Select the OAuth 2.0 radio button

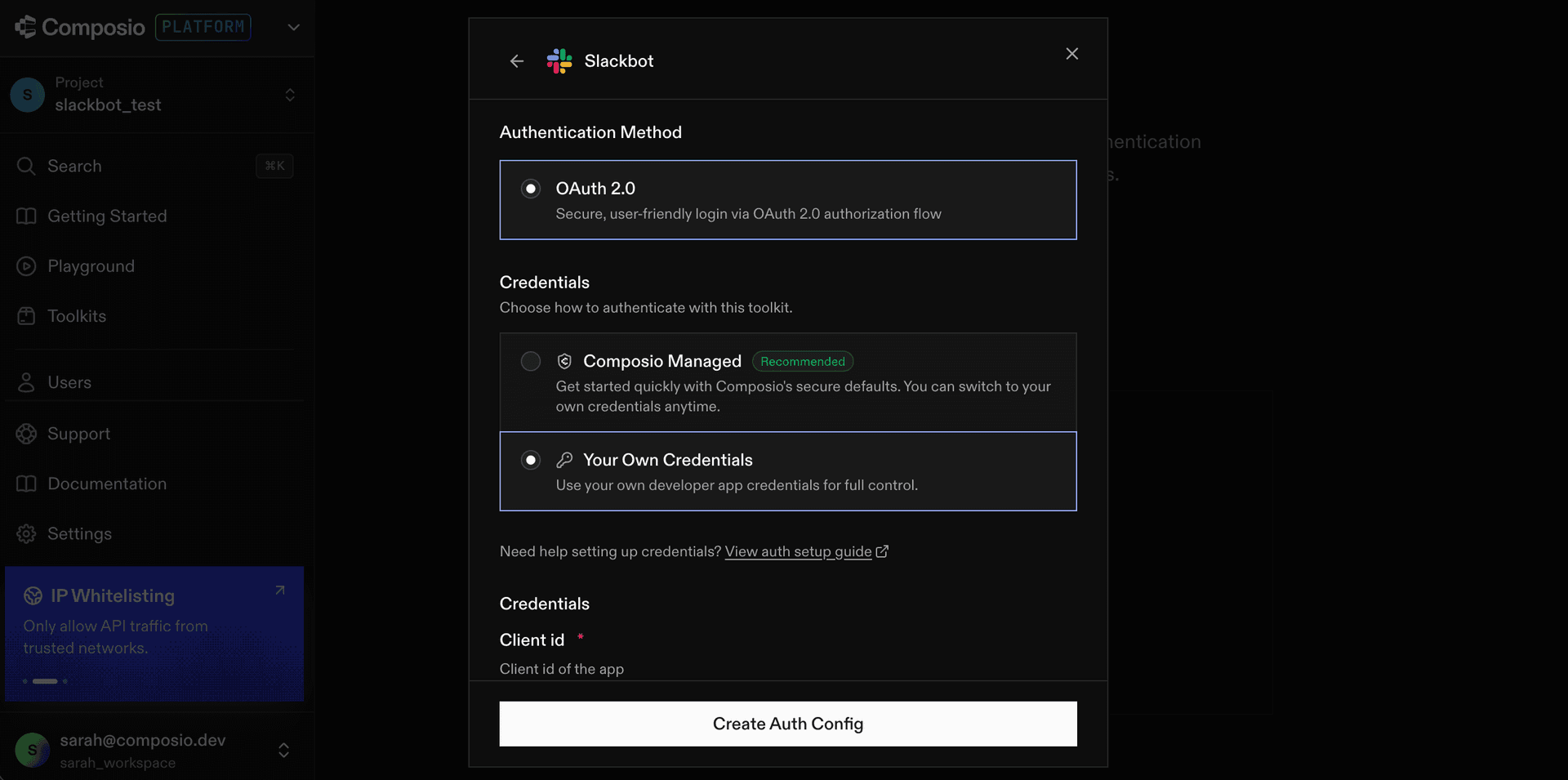pos(531,189)
